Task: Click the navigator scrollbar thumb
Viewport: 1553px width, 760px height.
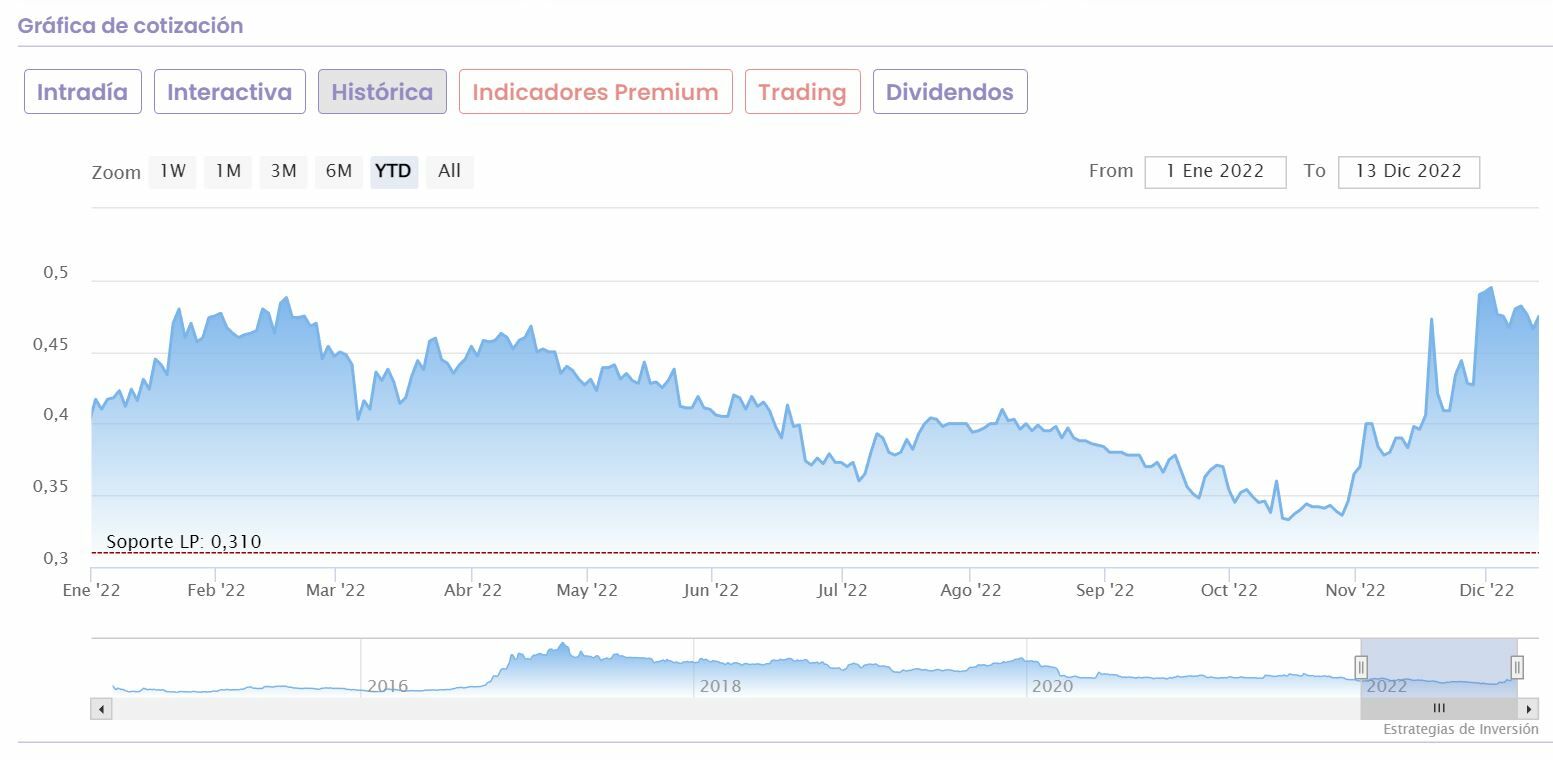Action: [1439, 709]
